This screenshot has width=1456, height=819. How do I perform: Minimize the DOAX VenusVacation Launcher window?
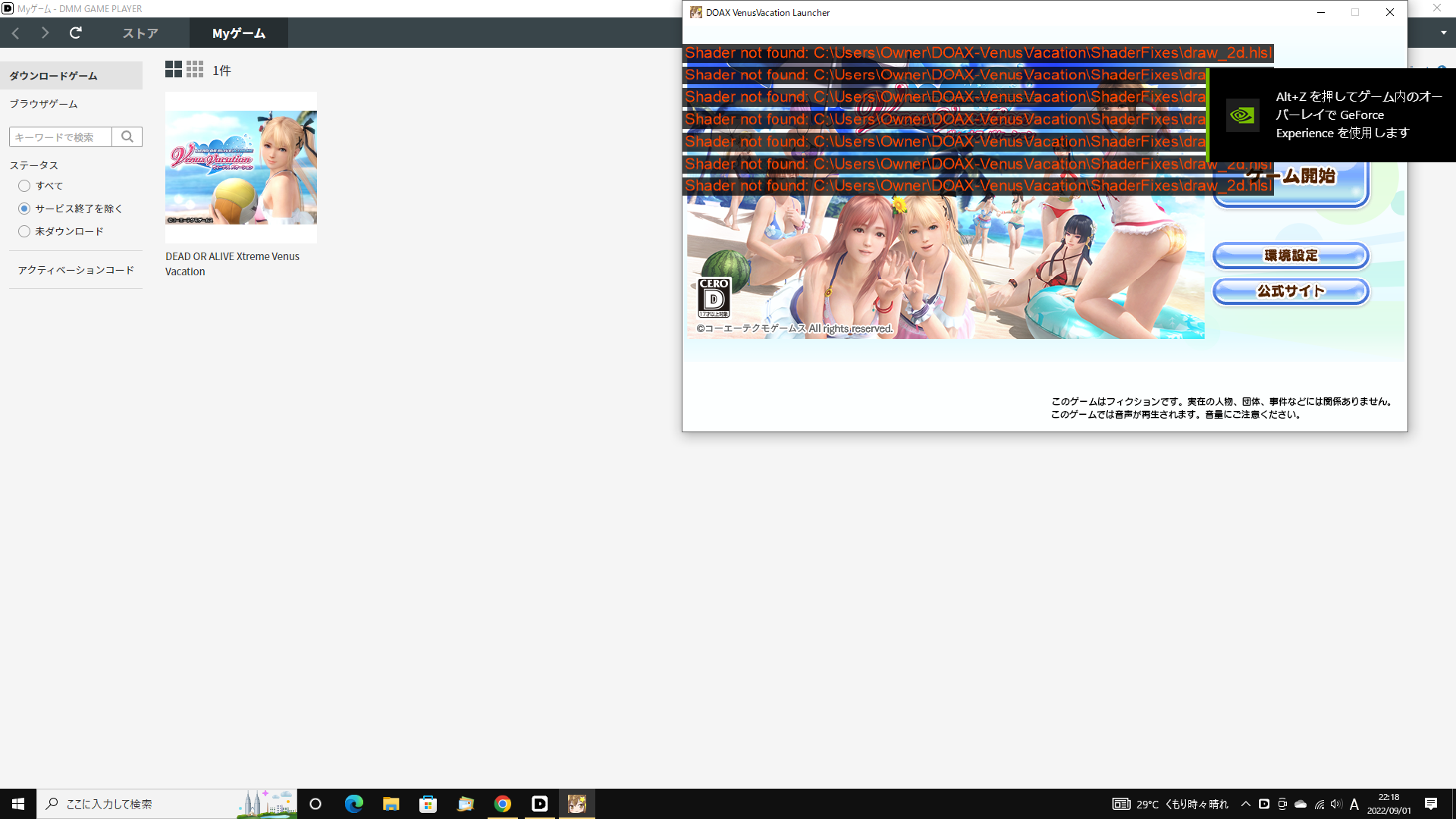pyautogui.click(x=1321, y=12)
